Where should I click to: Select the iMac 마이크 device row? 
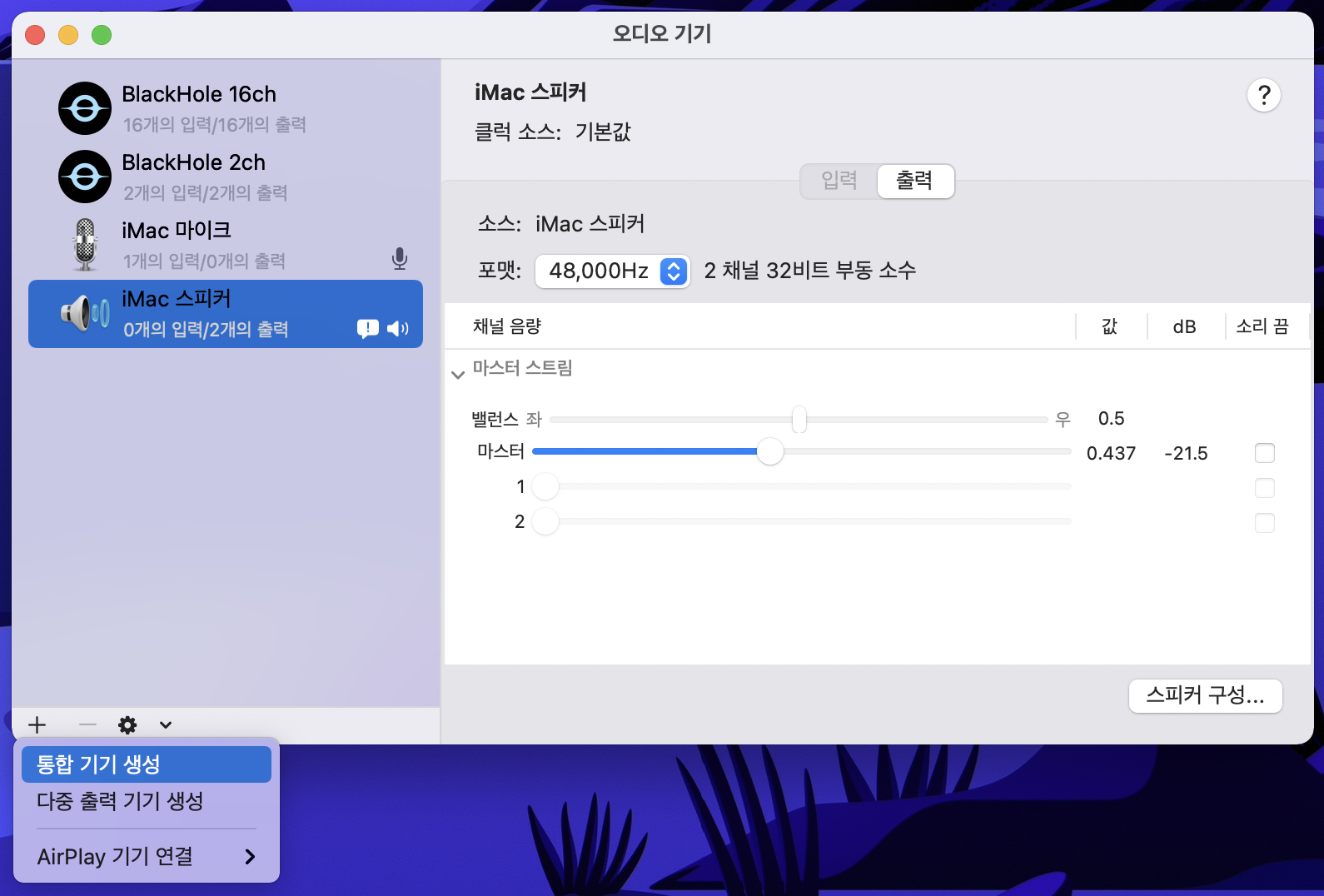[x=226, y=245]
